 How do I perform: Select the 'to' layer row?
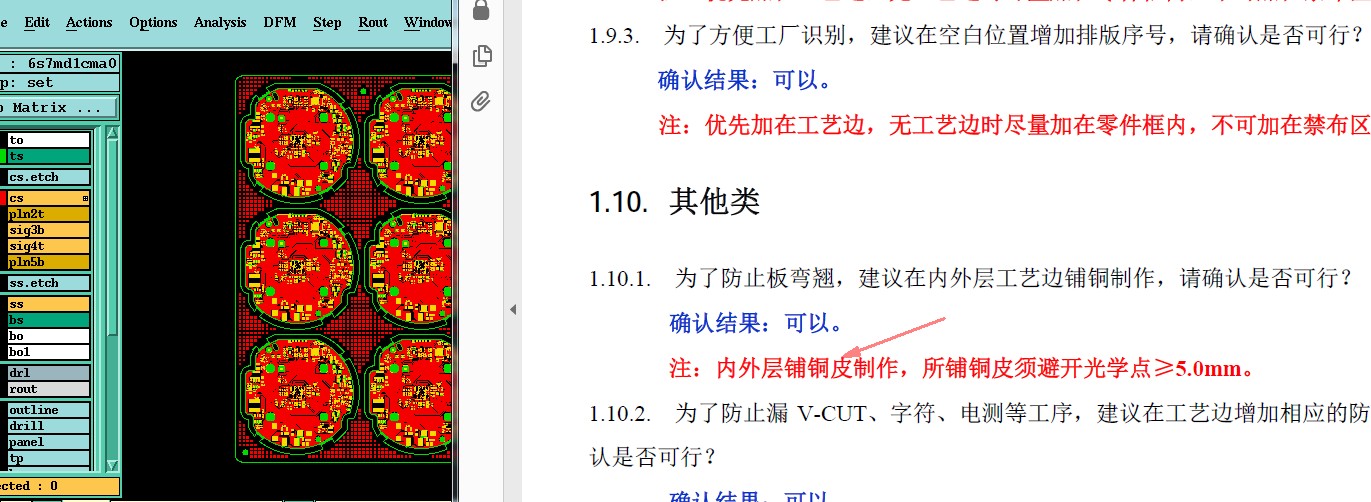49,140
